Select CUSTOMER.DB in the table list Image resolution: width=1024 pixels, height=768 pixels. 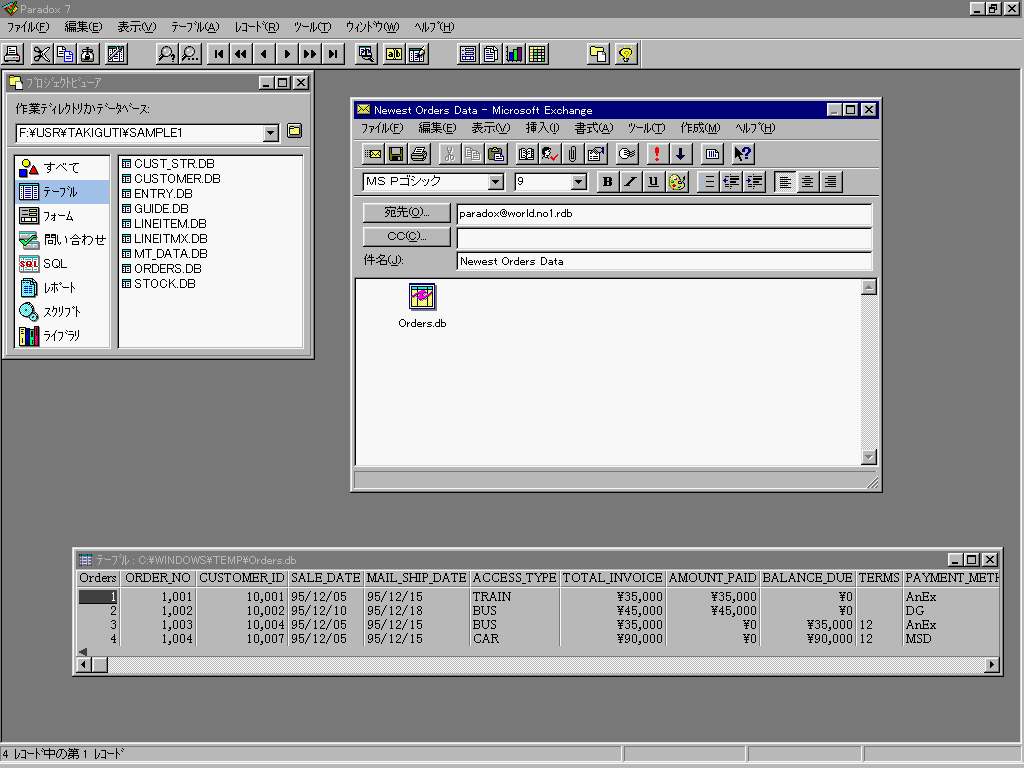tap(171, 179)
